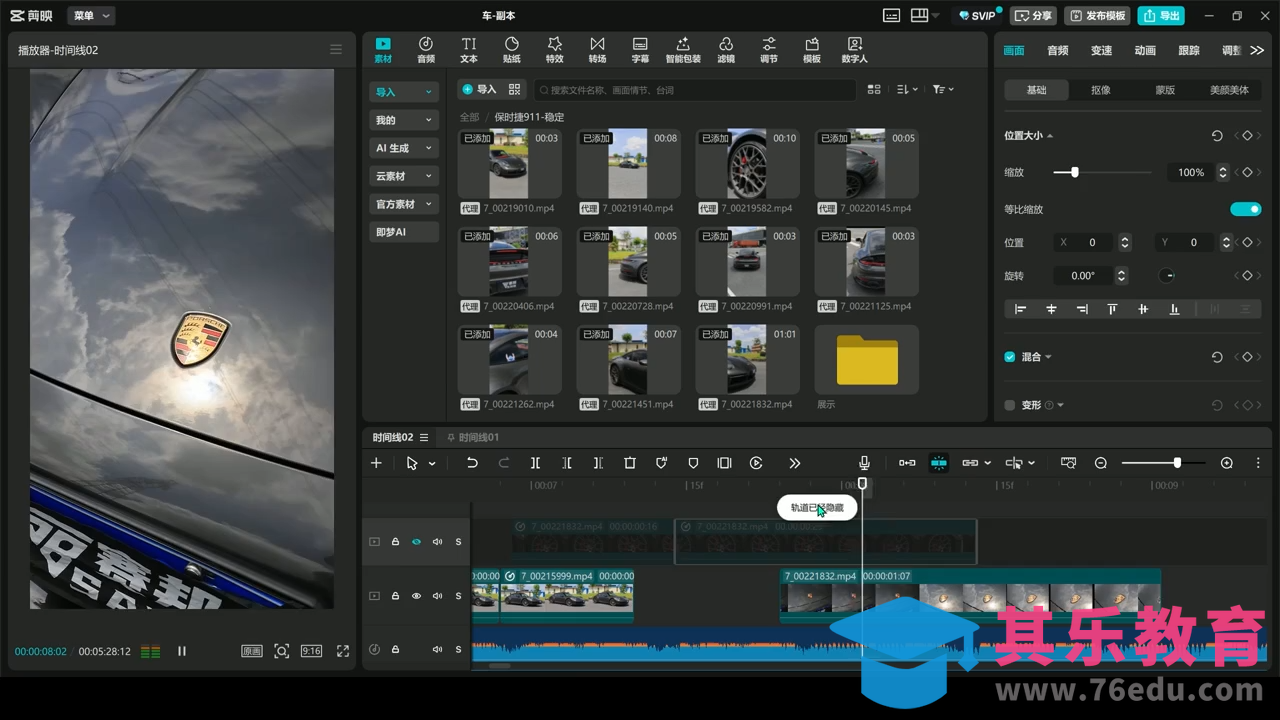This screenshot has width=1280, height=720.
Task: Select the 7_00219582.mp4 wheel thumbnail
Action: [x=747, y=164]
